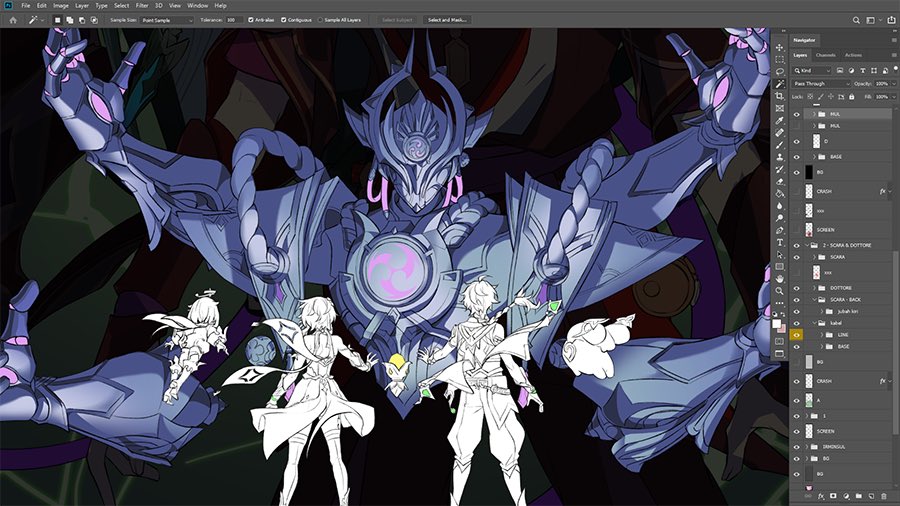Click the layer style fx button

click(x=821, y=496)
